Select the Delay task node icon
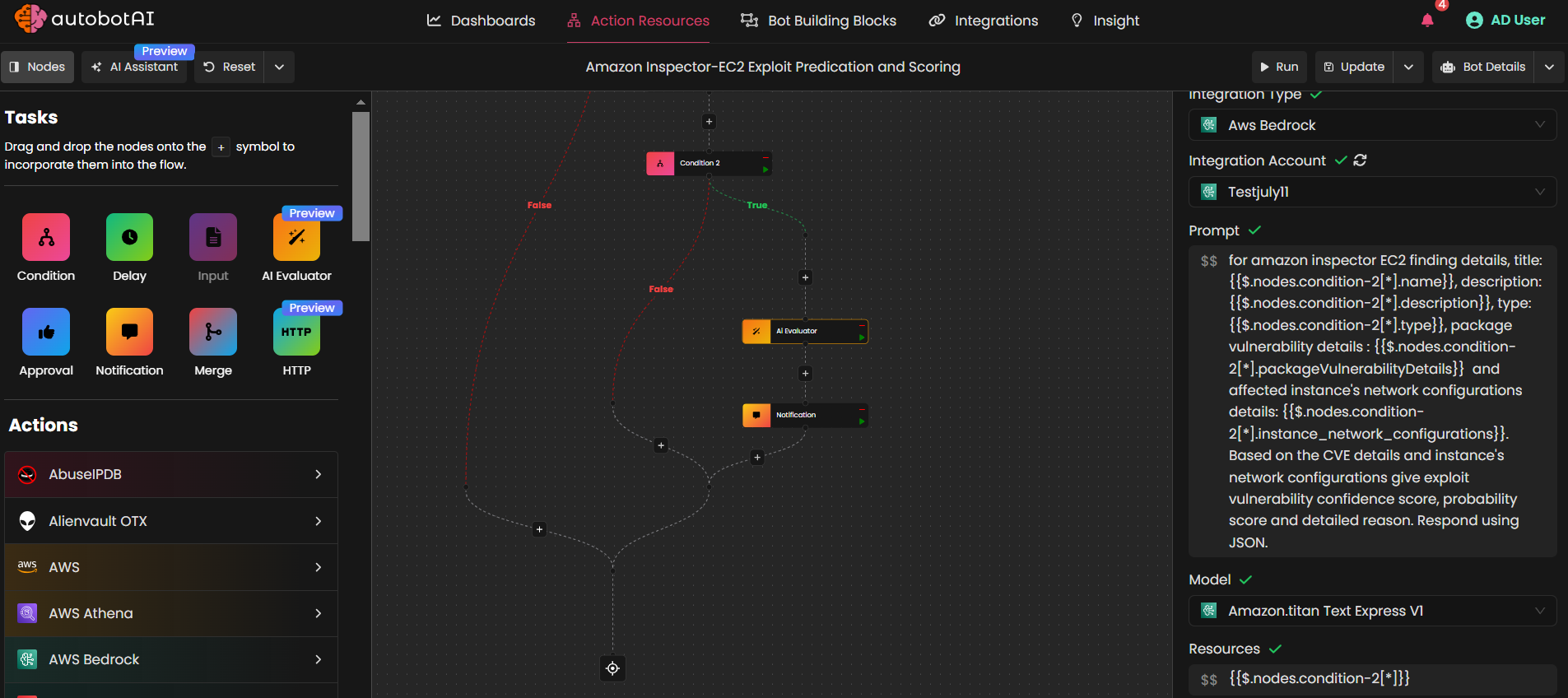The height and width of the screenshot is (698, 1568). [129, 237]
